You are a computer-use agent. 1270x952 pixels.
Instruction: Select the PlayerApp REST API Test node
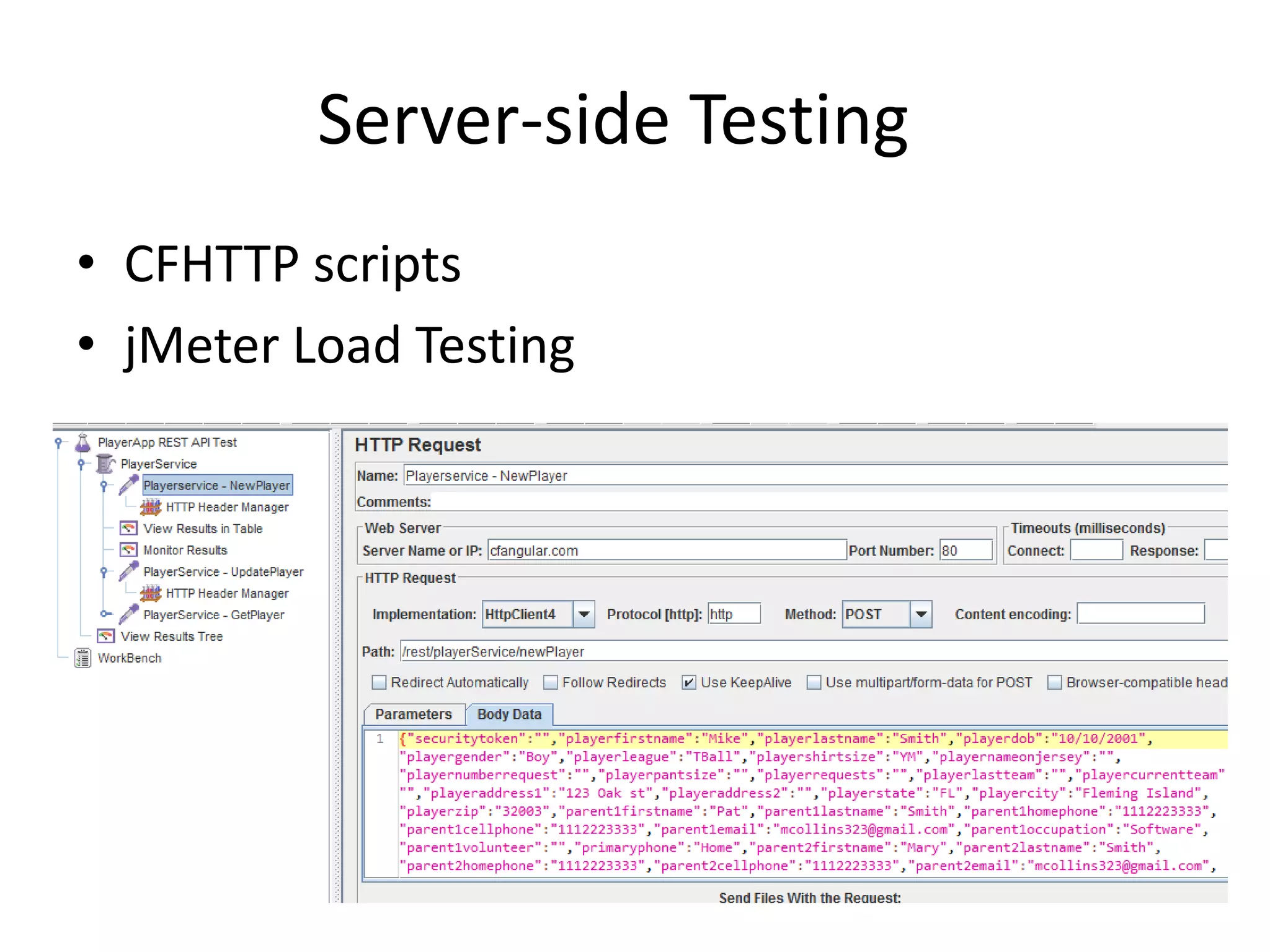pos(167,443)
